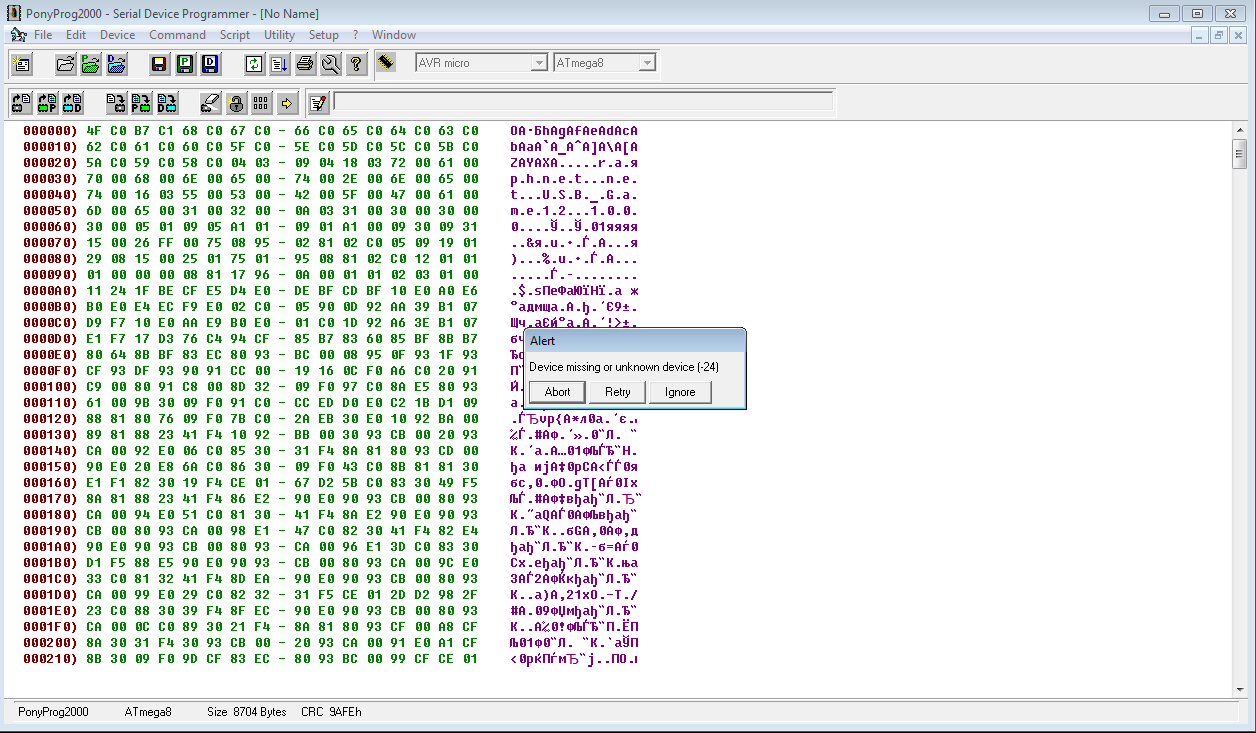
Task: Write program memory (P) icon
Action: pos(141,102)
